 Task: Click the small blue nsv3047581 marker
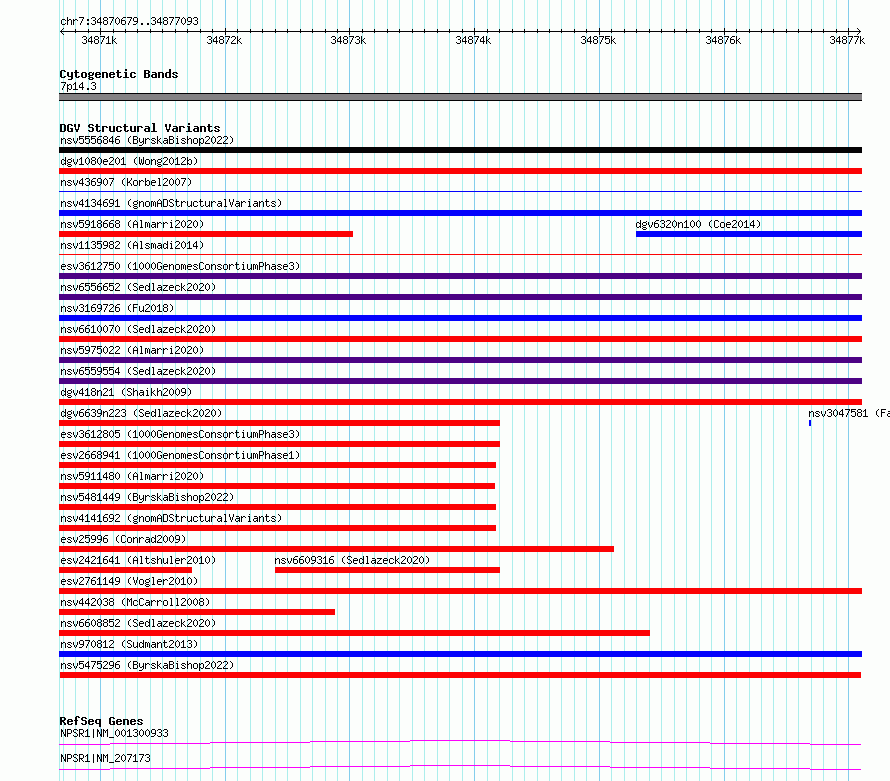[x=810, y=423]
